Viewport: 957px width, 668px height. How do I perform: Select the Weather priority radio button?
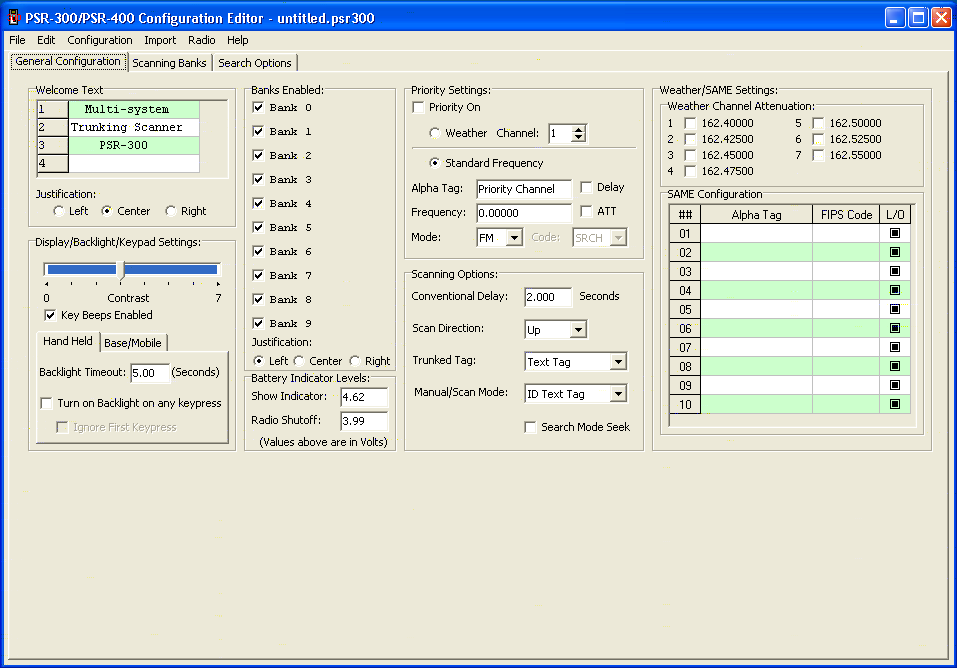pos(435,133)
